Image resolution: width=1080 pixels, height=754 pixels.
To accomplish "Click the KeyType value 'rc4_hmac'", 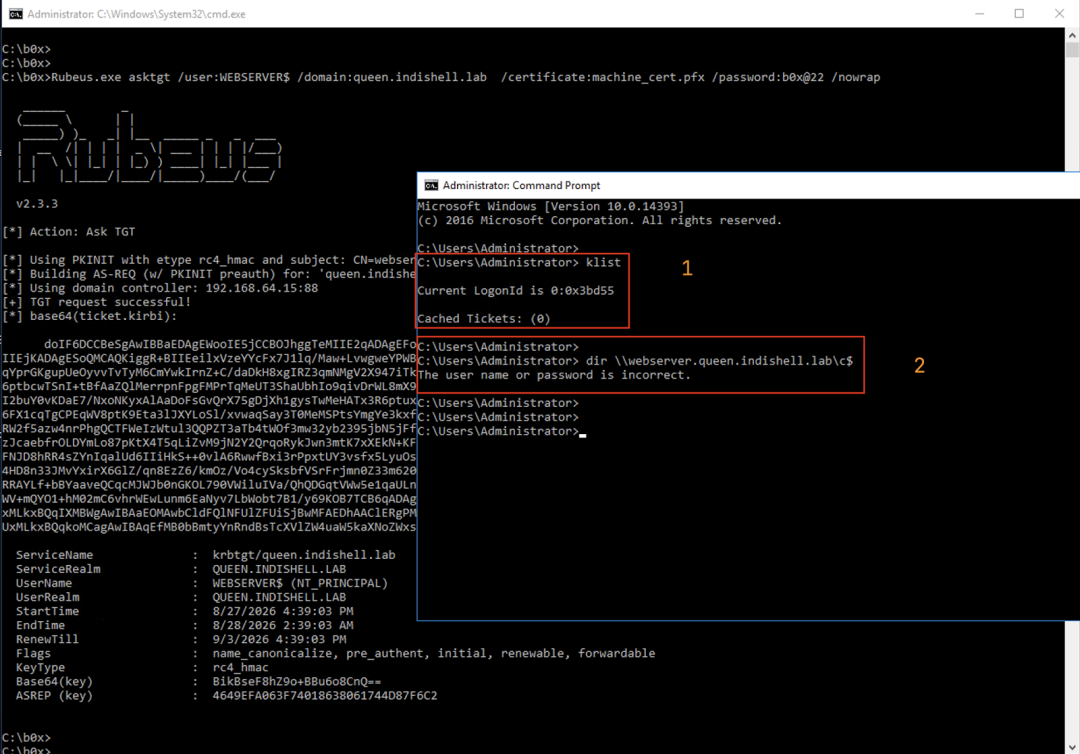I will click(240, 667).
